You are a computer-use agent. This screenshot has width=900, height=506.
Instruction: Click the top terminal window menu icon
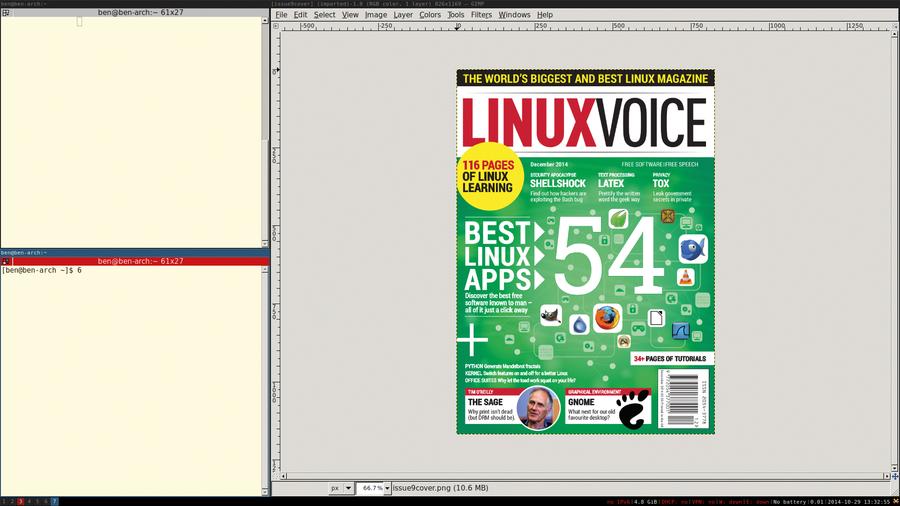coord(6,12)
